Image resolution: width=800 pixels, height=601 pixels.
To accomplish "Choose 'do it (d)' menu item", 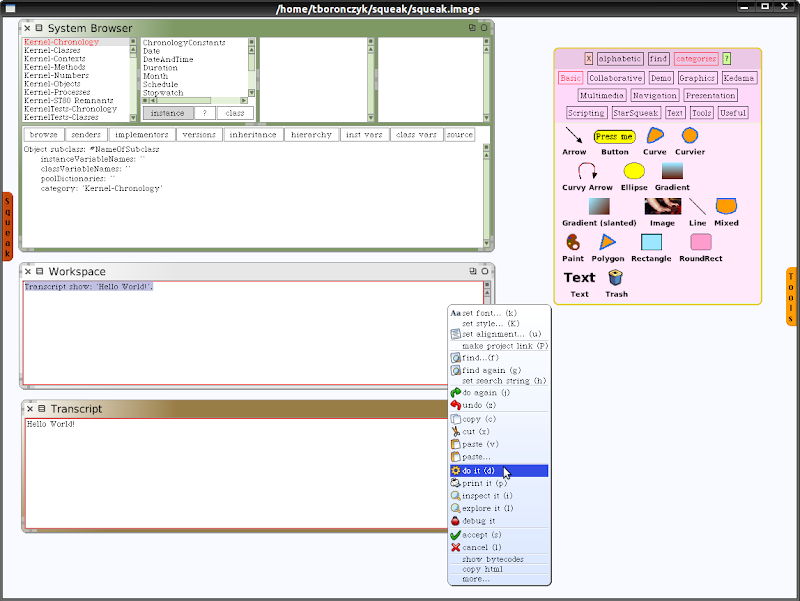I will pyautogui.click(x=499, y=470).
